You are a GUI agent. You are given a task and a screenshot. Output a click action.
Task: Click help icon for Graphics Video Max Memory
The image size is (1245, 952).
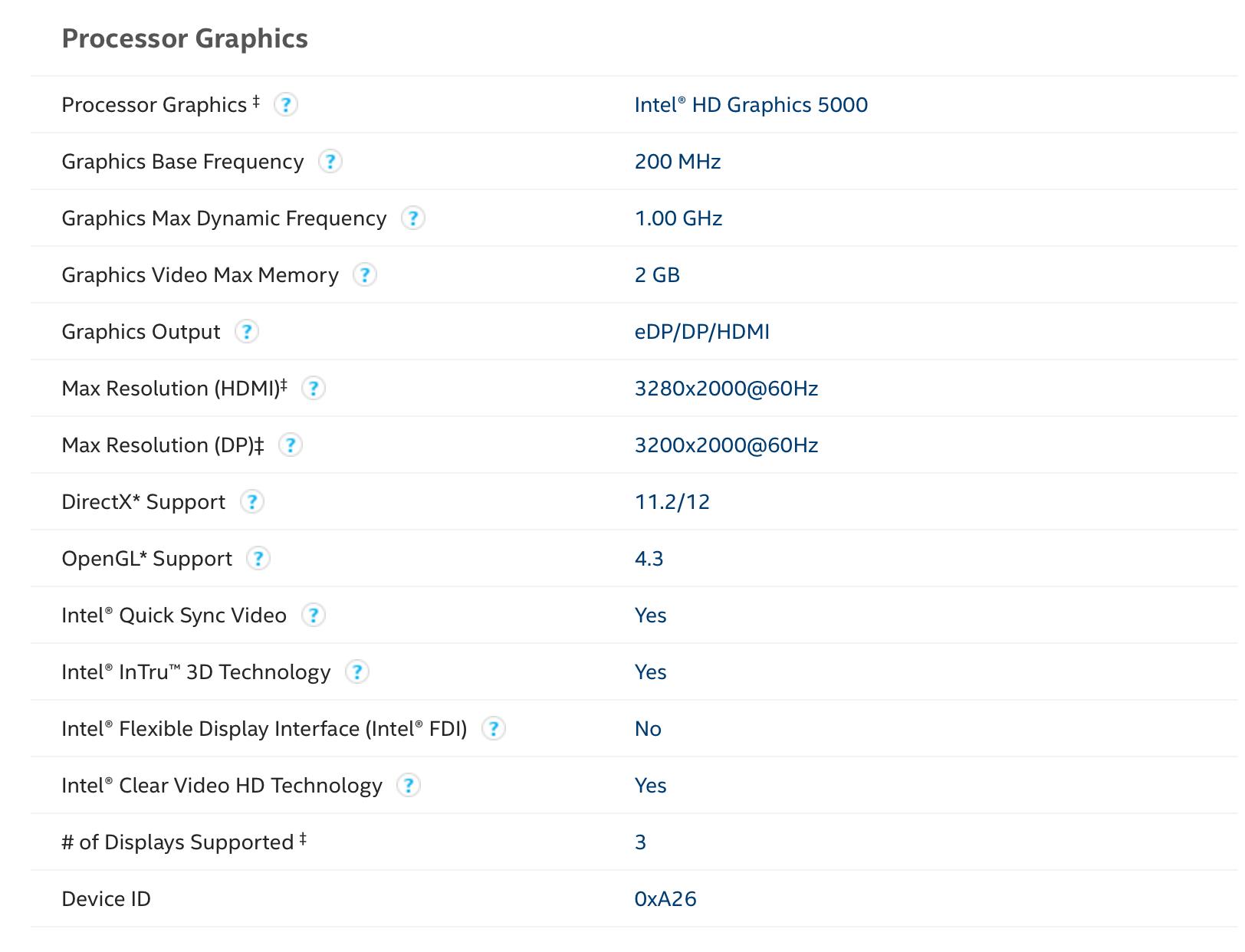[x=365, y=274]
